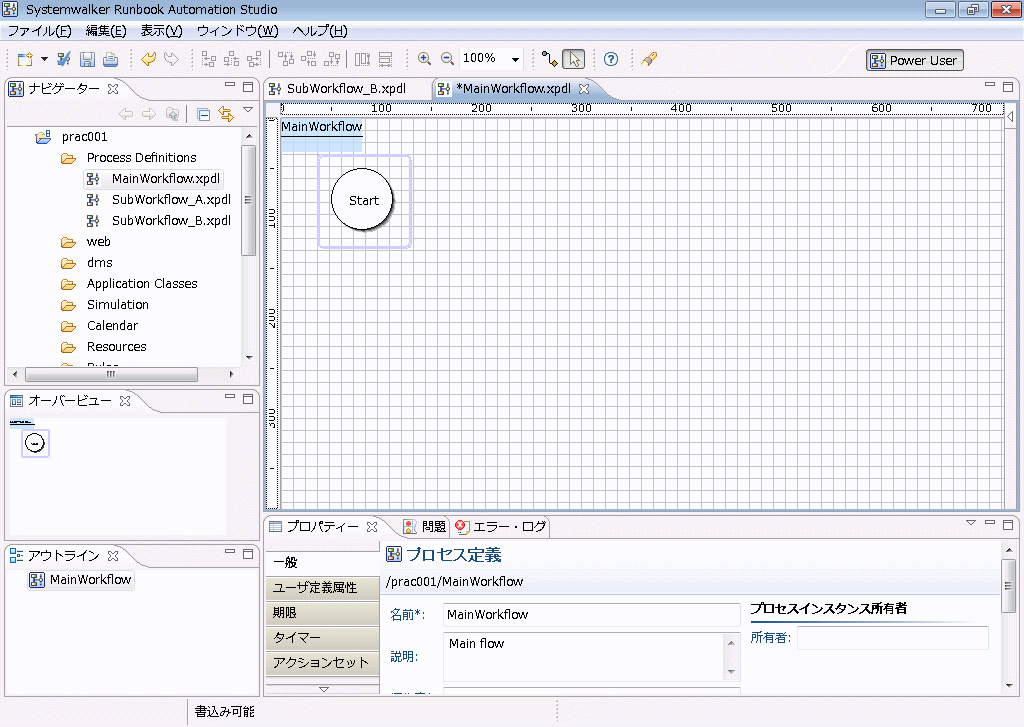The width and height of the screenshot is (1024, 727).
Task: Toggle the selection pointer tool
Action: pos(573,59)
